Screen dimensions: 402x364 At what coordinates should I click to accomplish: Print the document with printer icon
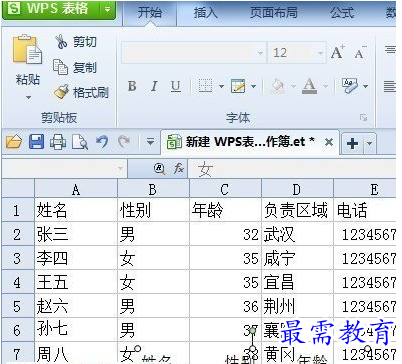pyautogui.click(x=58, y=142)
